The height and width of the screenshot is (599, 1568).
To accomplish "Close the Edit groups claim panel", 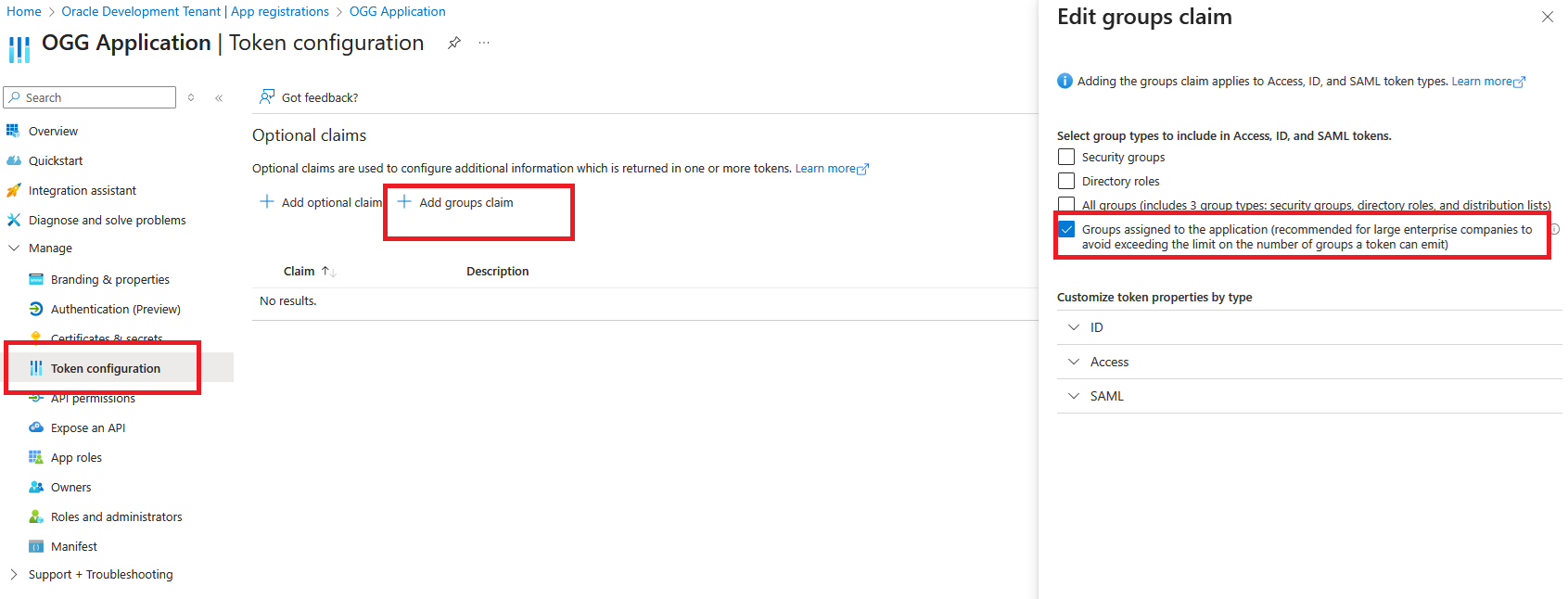I will coord(1548,17).
